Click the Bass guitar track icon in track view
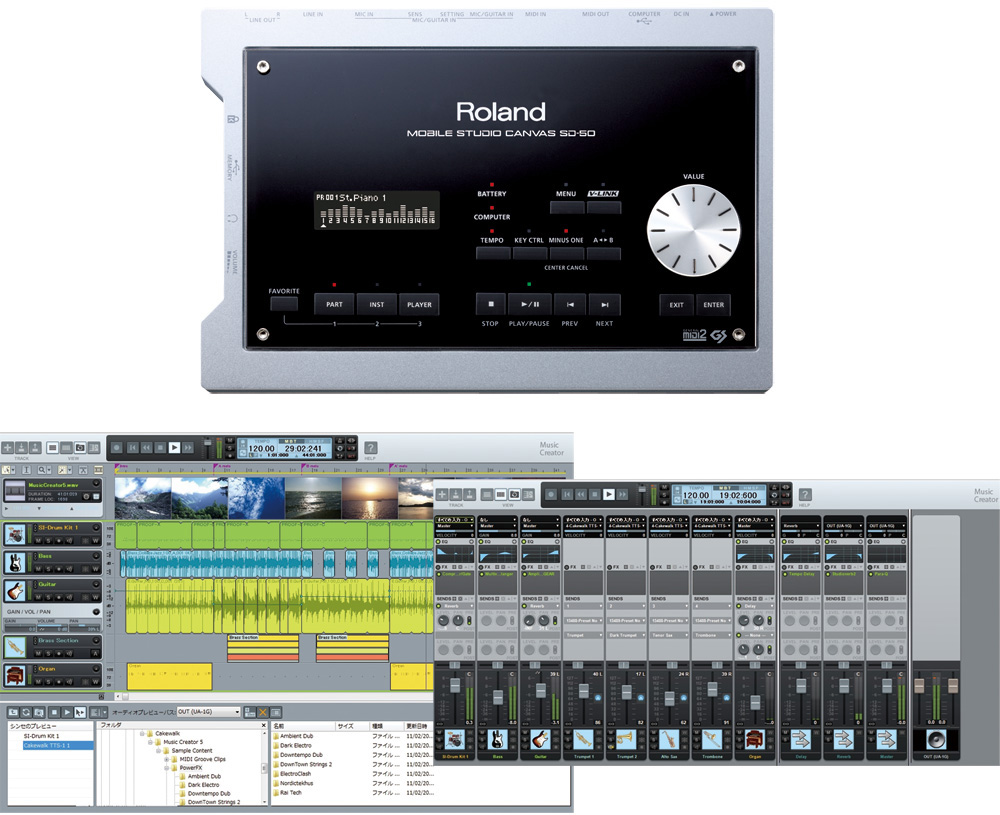1000x815 pixels. point(15,562)
